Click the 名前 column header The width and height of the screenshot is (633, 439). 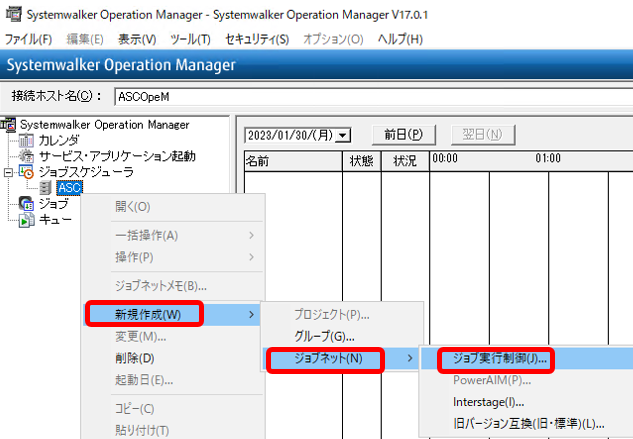click(293, 161)
